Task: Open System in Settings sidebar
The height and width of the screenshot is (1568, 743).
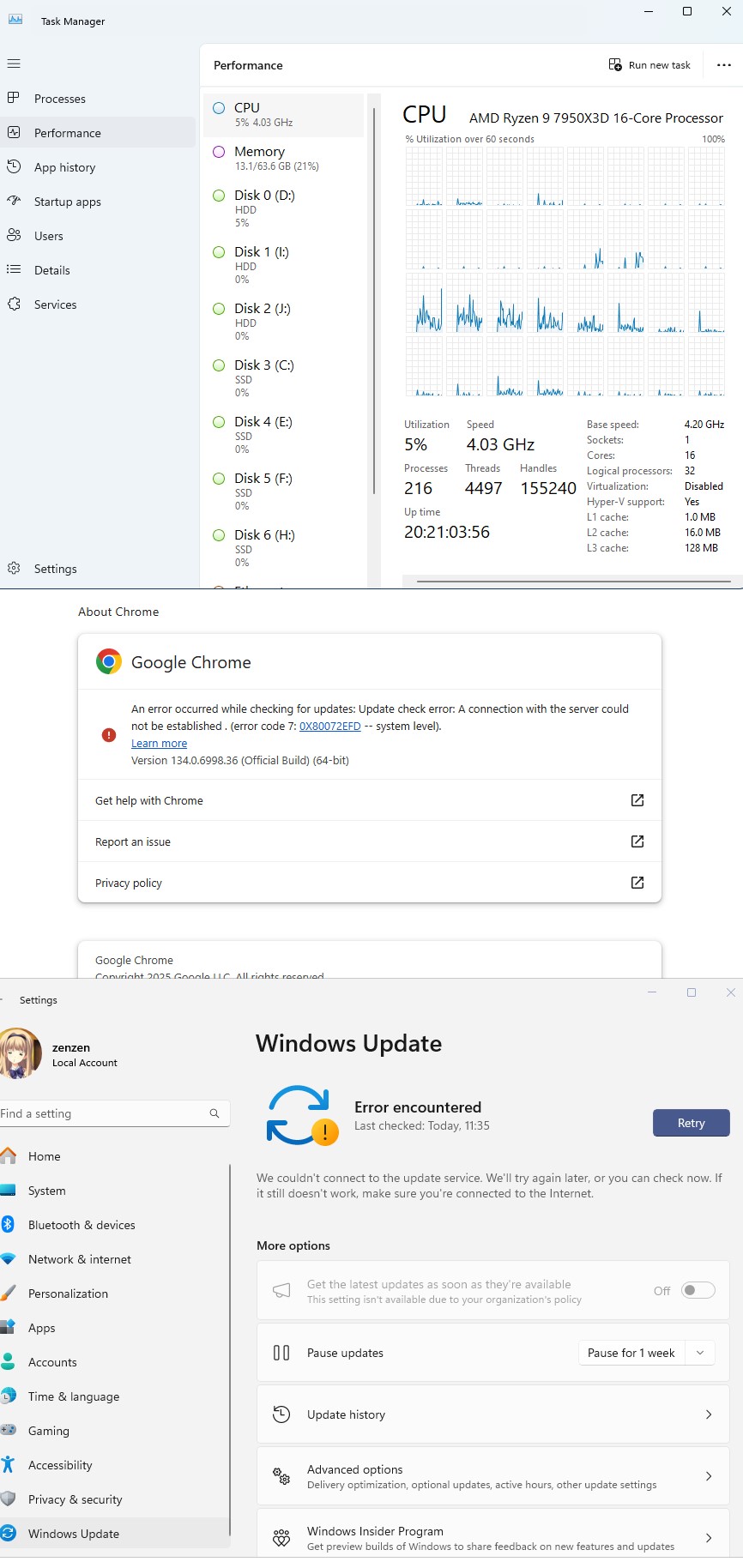Action: coord(115,1191)
